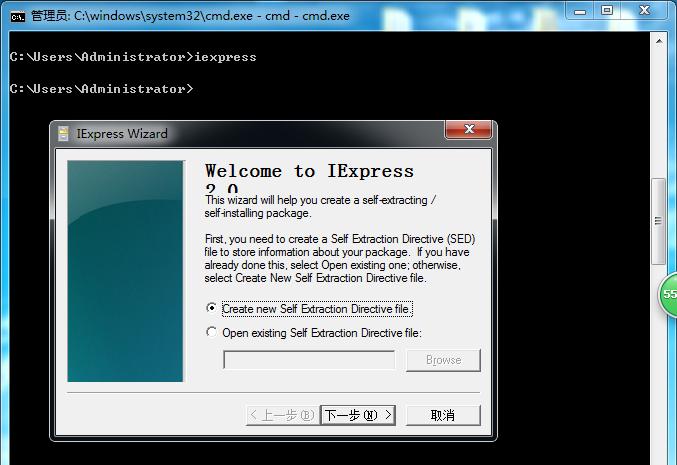The image size is (677, 465).
Task: Open the cmd.exe window system menu icon
Action: coord(18,16)
